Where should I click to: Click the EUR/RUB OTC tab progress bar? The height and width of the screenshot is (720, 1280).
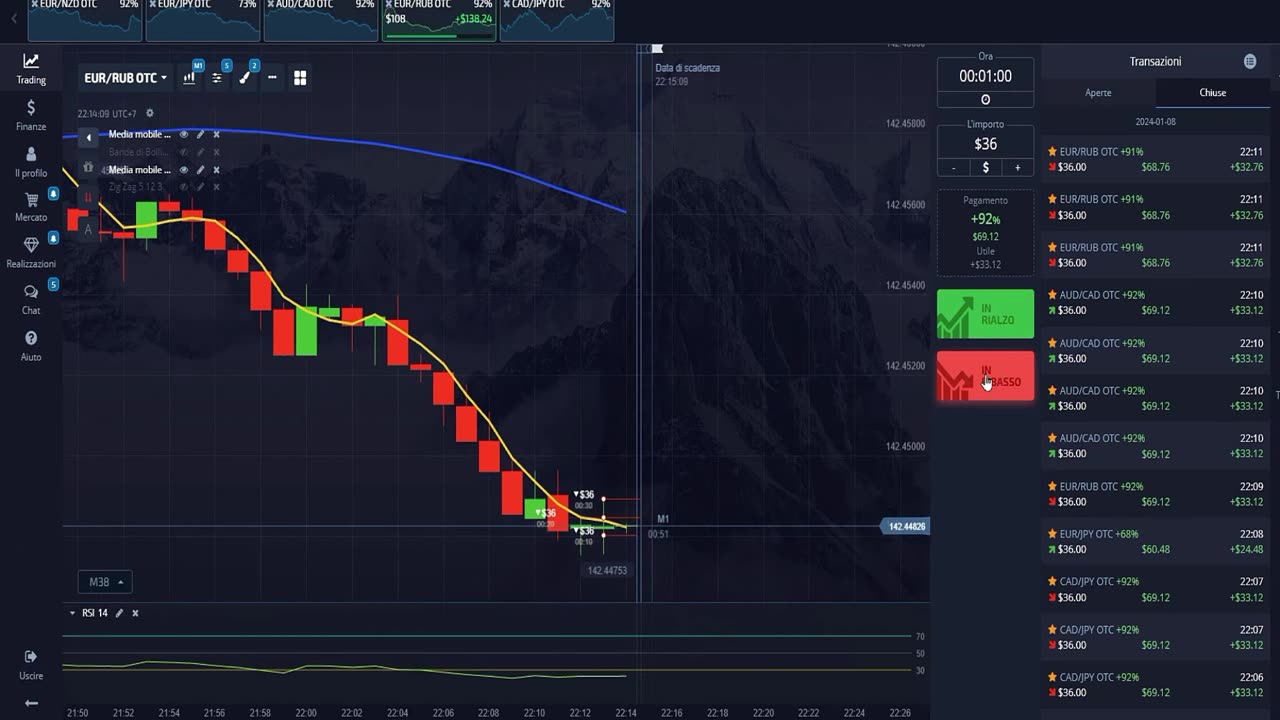click(x=438, y=36)
